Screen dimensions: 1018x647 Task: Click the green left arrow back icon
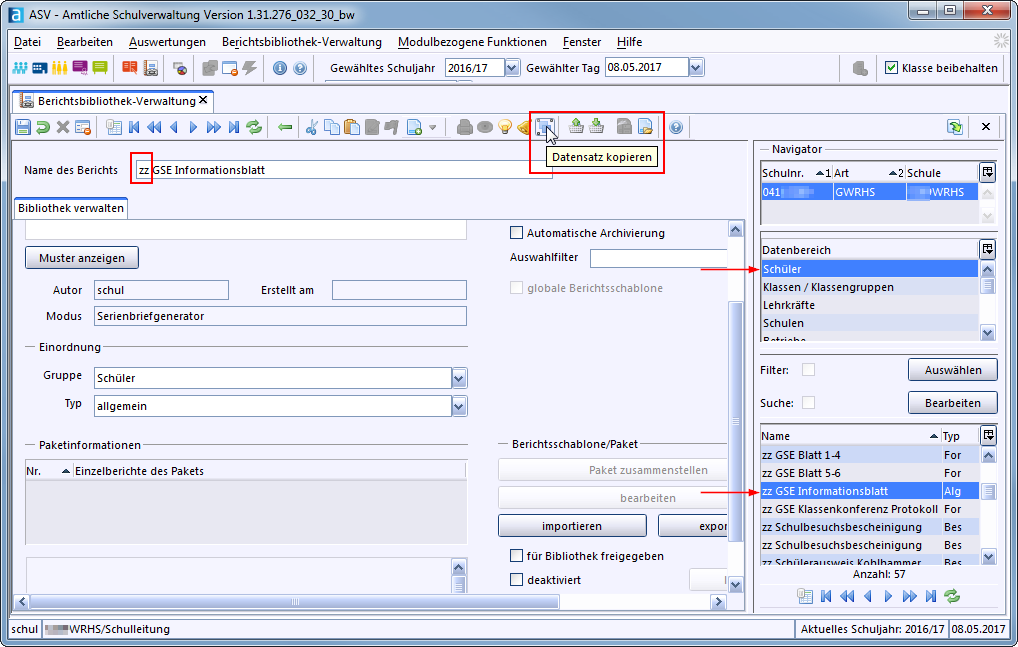click(x=285, y=127)
